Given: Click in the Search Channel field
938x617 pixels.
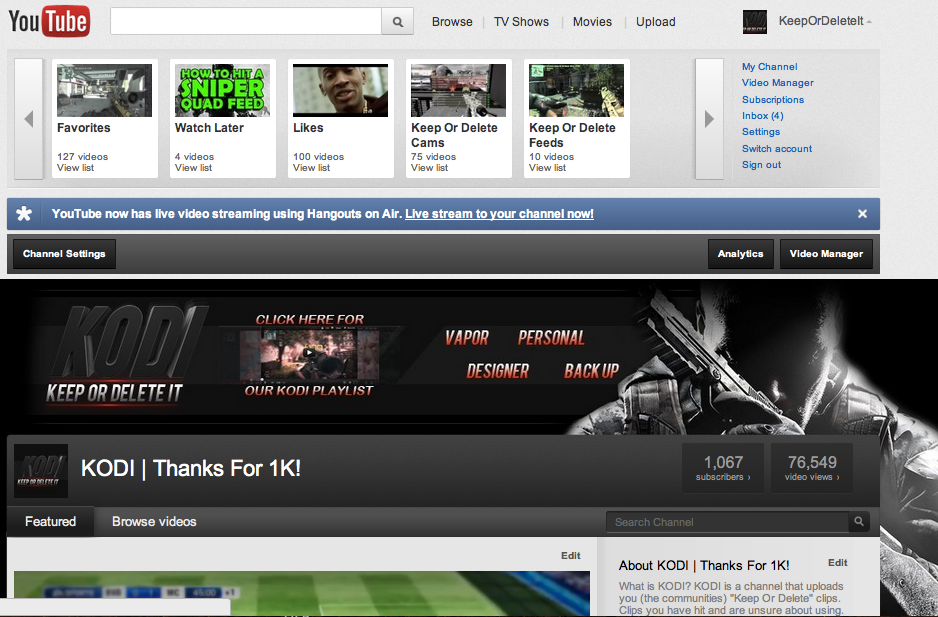Looking at the screenshot, I should click(x=727, y=522).
